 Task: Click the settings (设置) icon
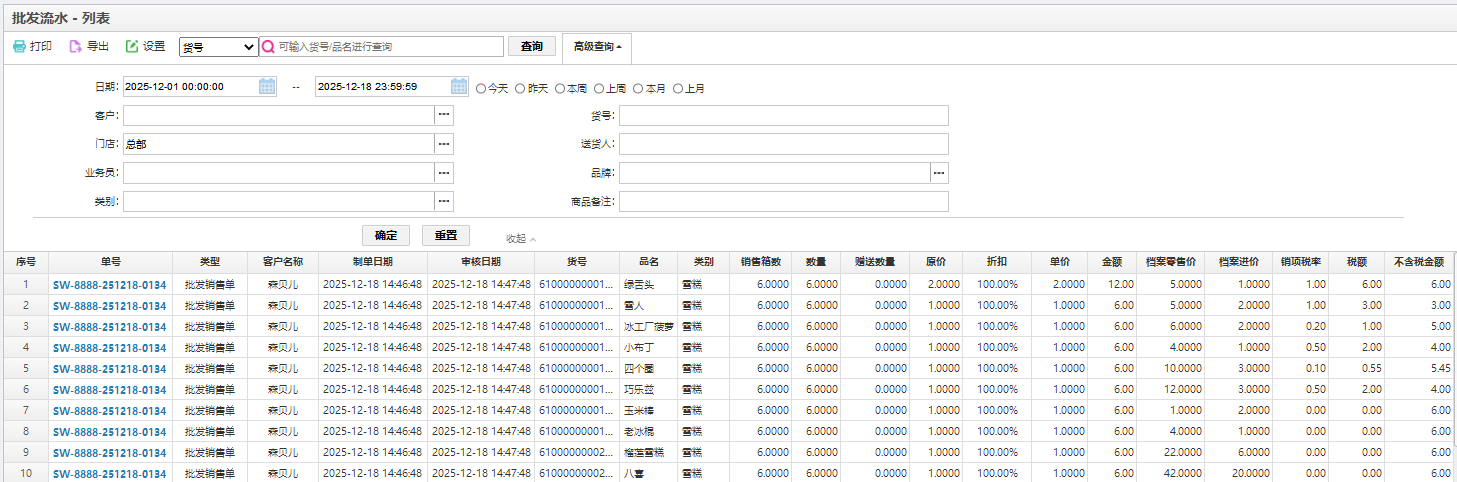pyautogui.click(x=132, y=46)
